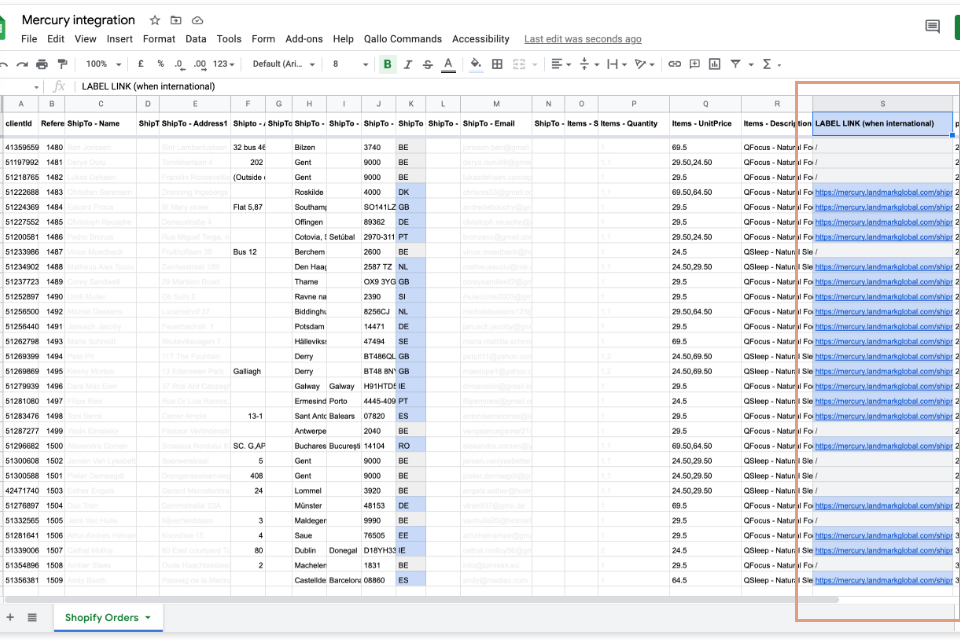This screenshot has width=960, height=640.
Task: Open the 123 more formats dropdown
Action: 223,64
